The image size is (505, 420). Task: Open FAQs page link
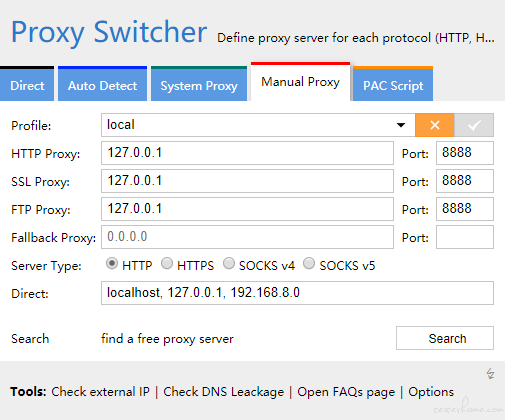(346, 392)
